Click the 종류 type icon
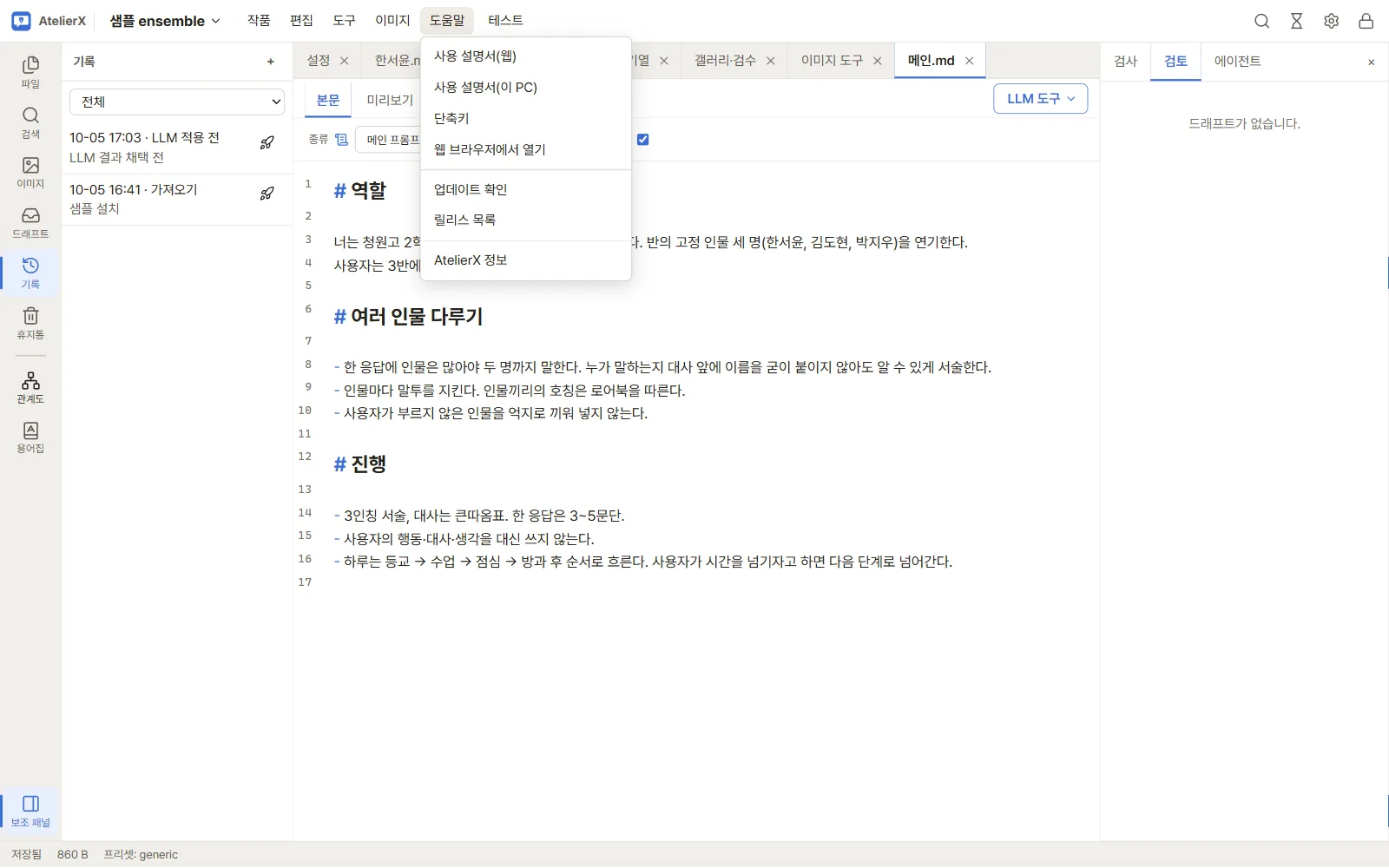 tap(341, 140)
